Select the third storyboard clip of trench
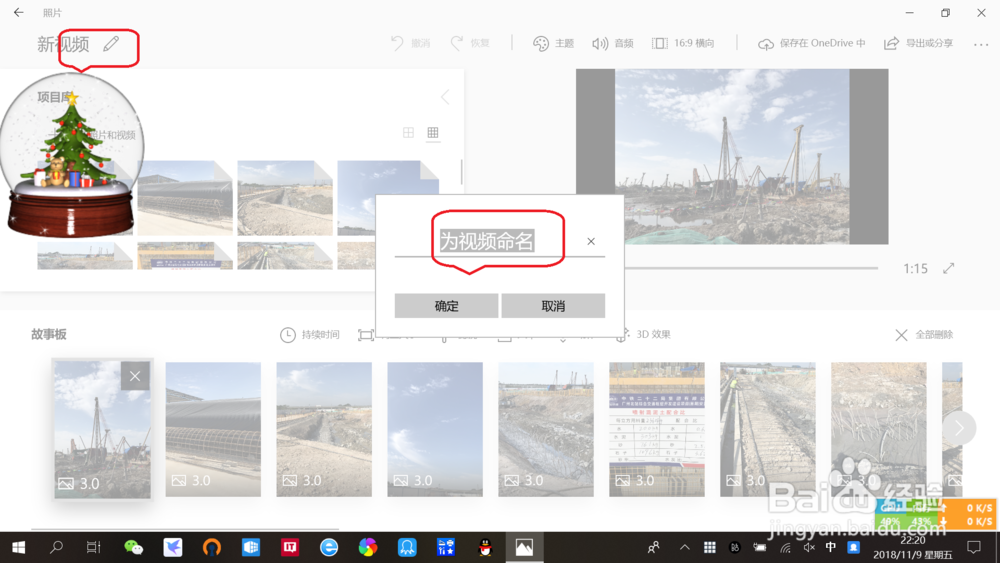The width and height of the screenshot is (1000, 563). [x=324, y=430]
